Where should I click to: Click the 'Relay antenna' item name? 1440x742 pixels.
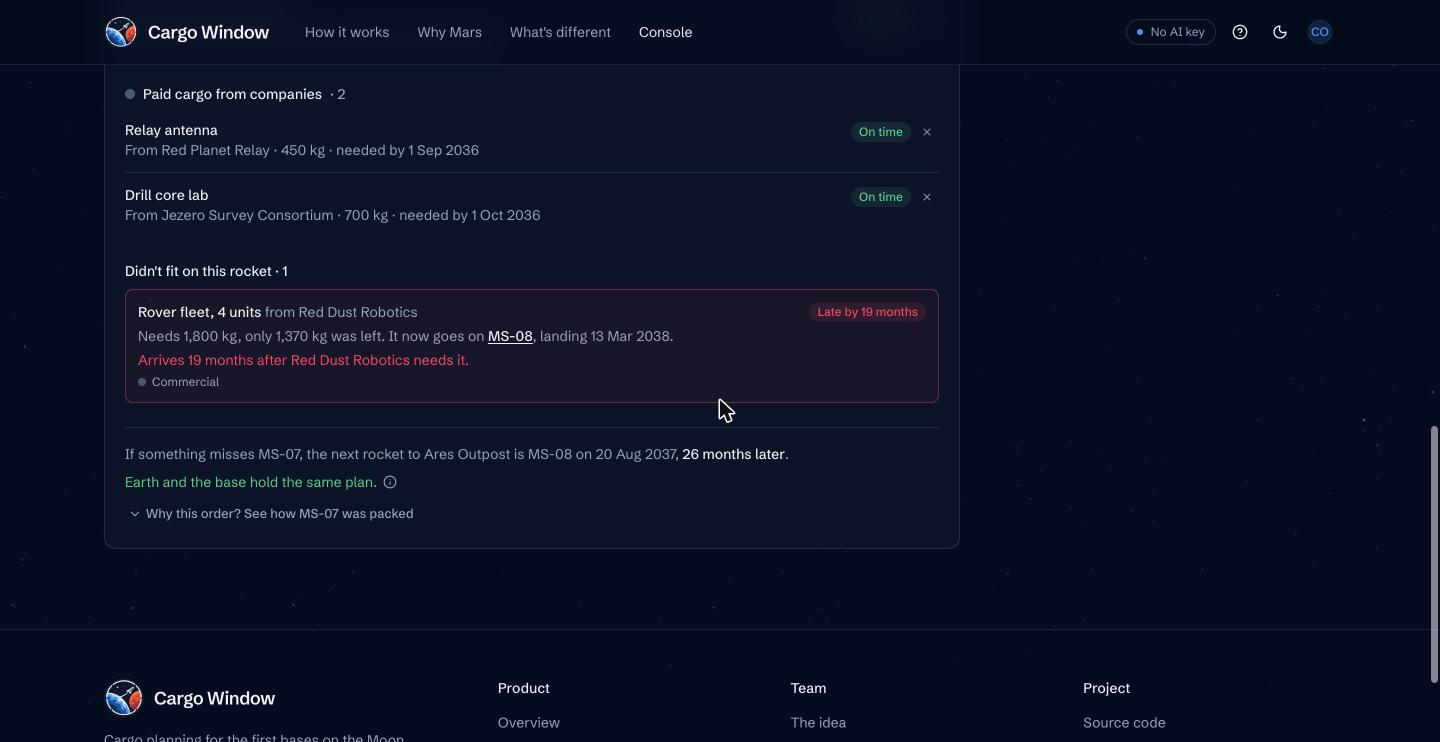click(171, 130)
